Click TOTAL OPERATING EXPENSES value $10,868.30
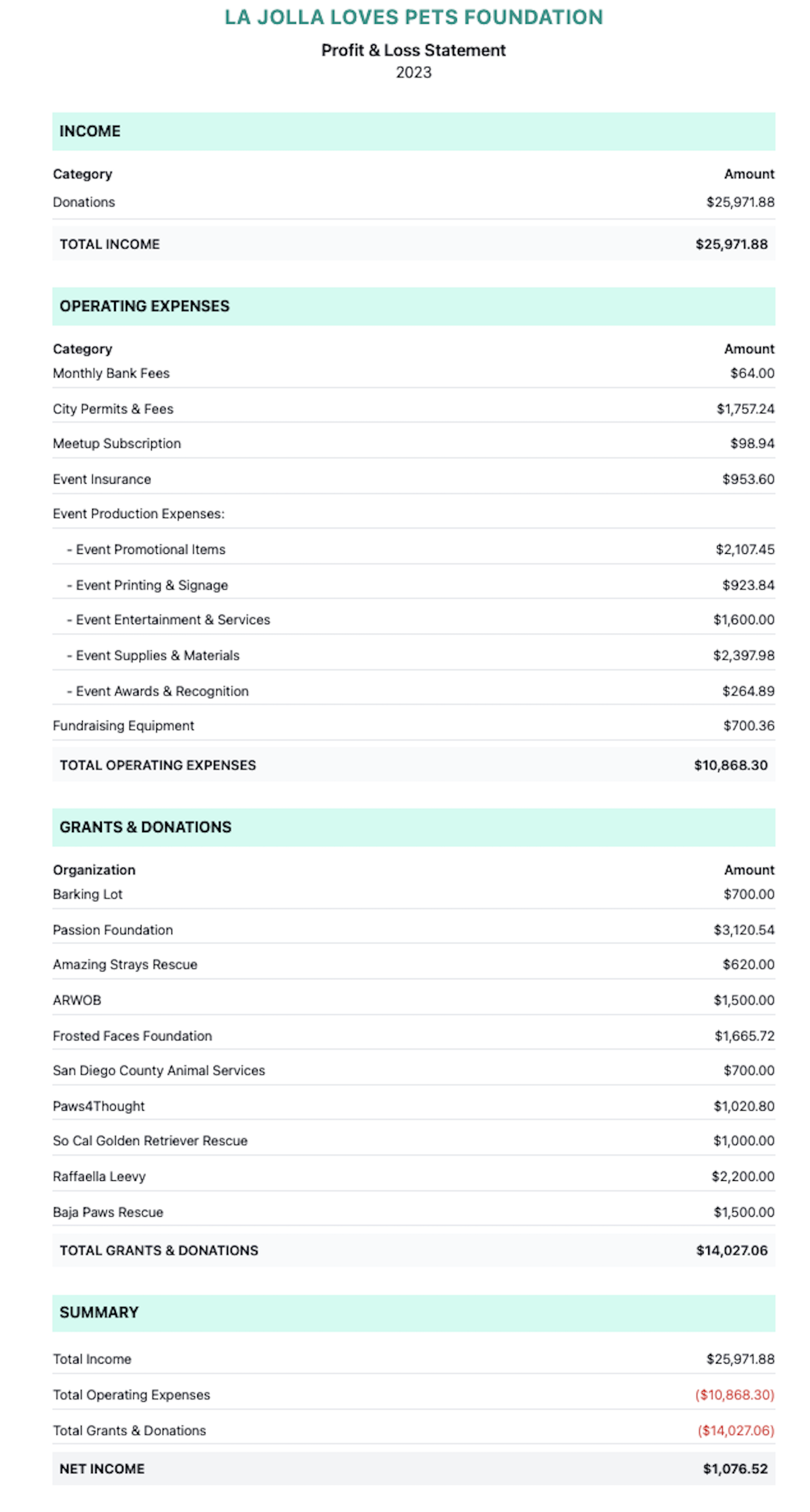 coord(730,765)
